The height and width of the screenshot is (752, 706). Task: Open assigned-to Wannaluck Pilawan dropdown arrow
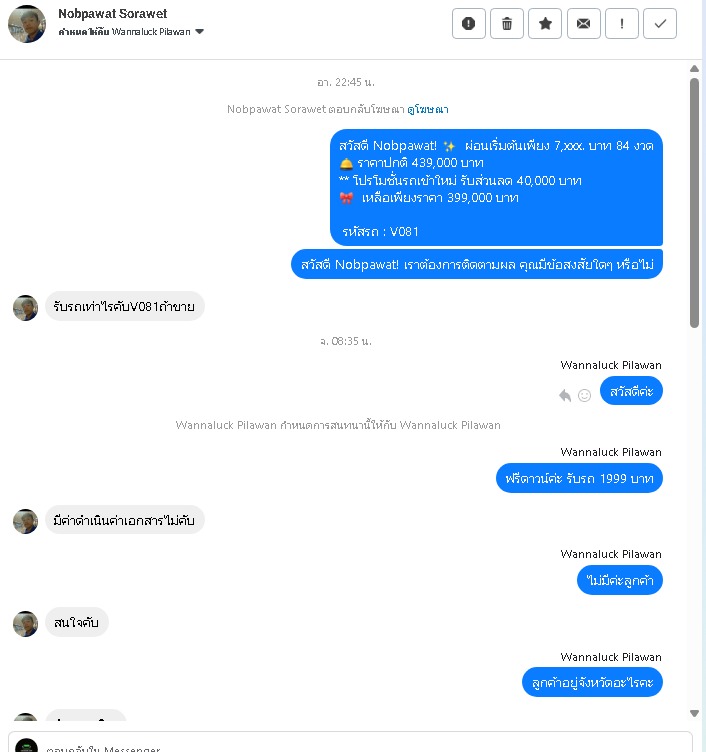pos(200,32)
